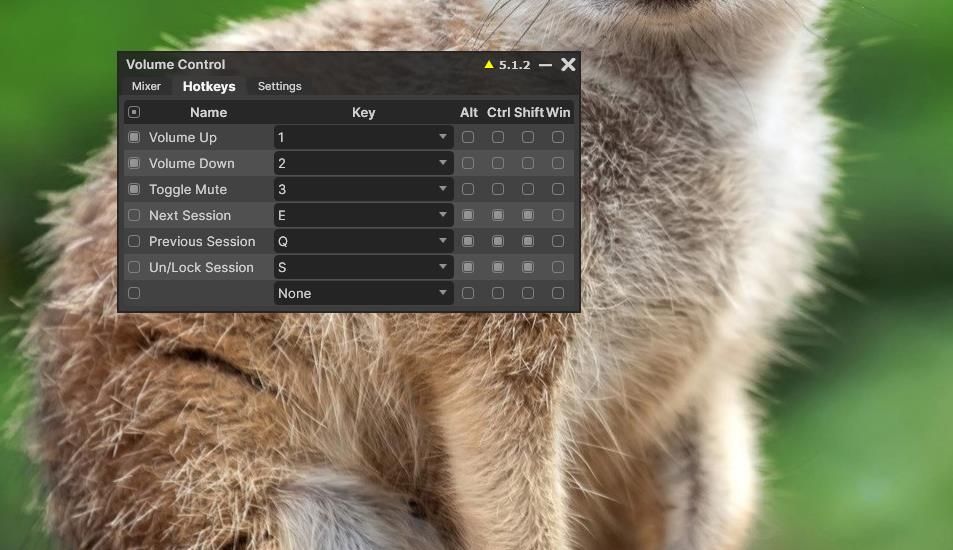
Task: Minimize the Volume Control window
Action: [x=545, y=65]
